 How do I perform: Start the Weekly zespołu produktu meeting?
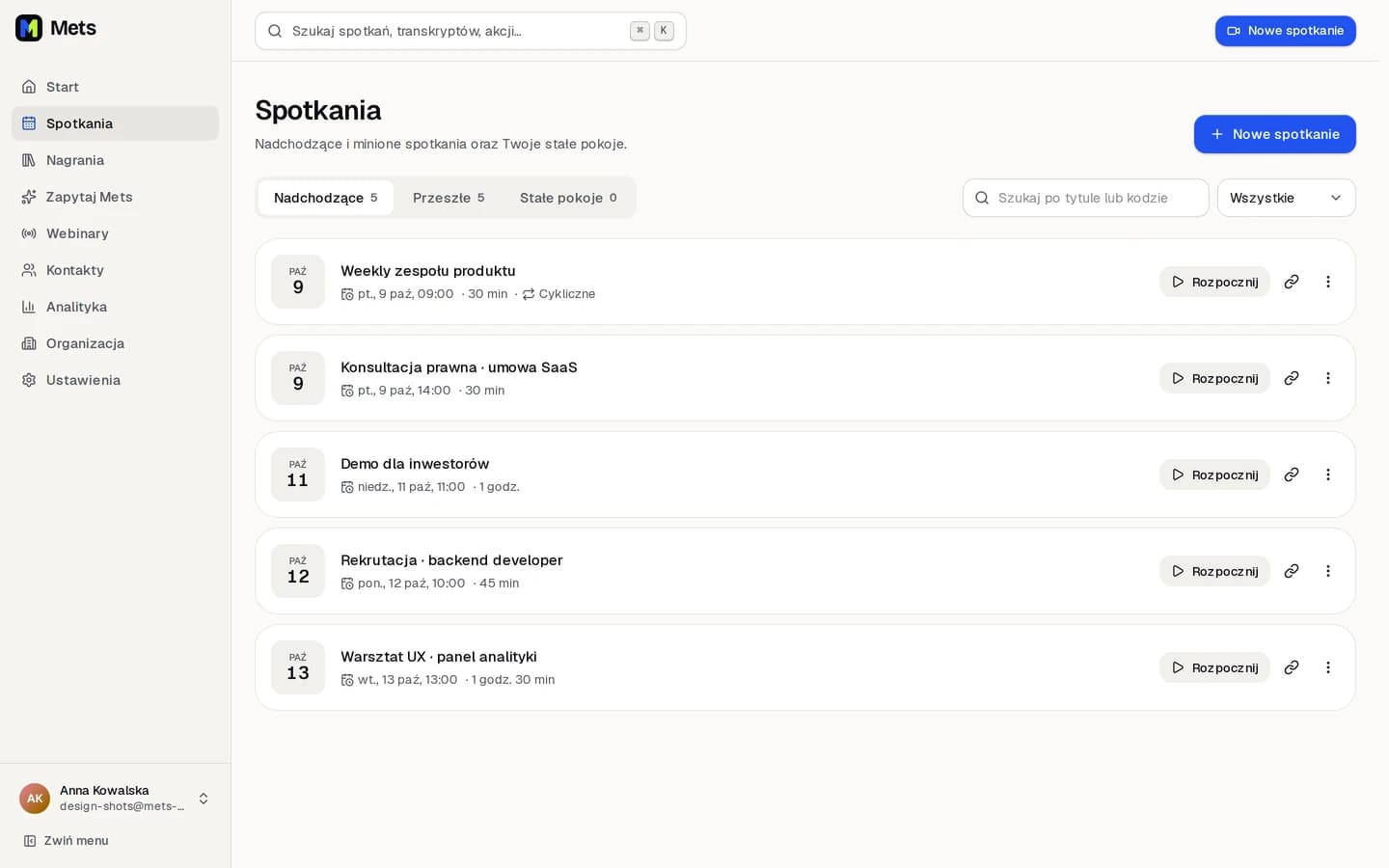click(1214, 282)
